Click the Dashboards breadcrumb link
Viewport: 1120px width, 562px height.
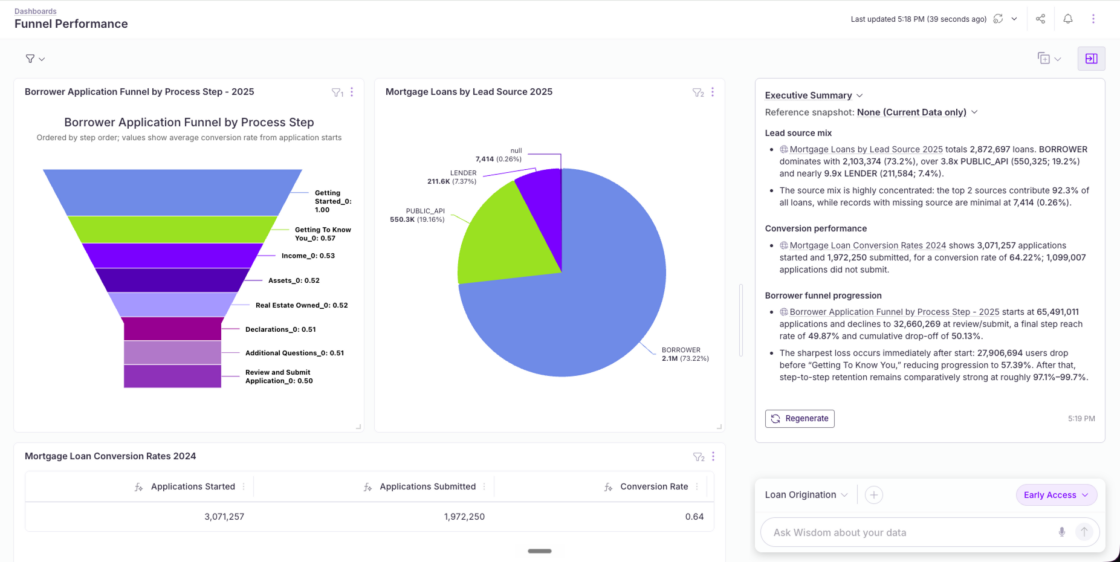pos(35,11)
